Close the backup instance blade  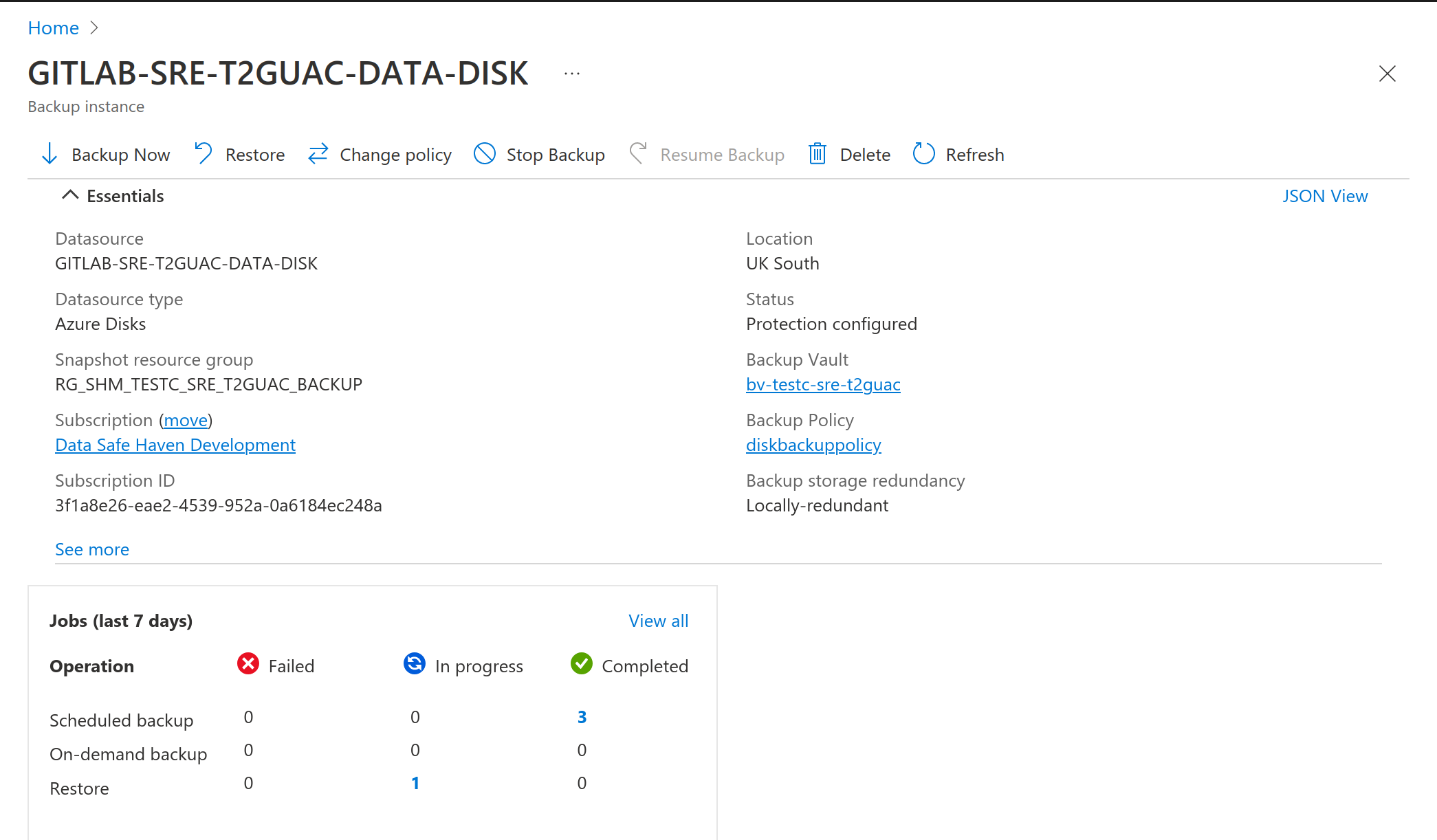[x=1387, y=74]
